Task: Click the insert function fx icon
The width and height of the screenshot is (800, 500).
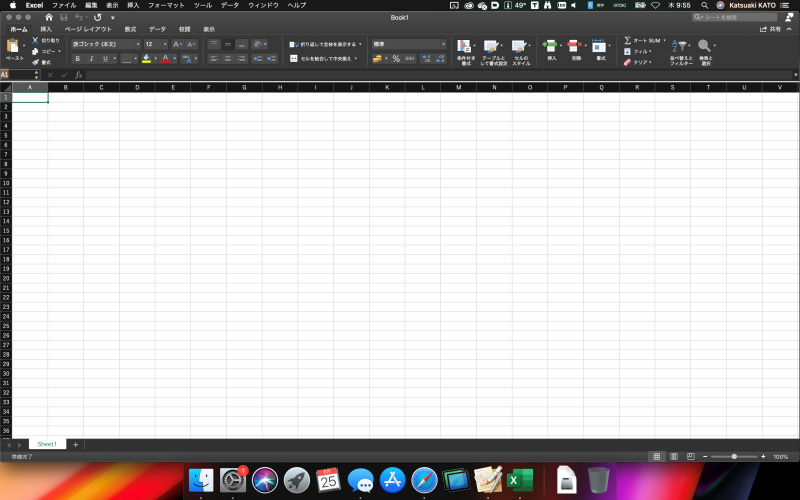Action: pyautogui.click(x=79, y=75)
